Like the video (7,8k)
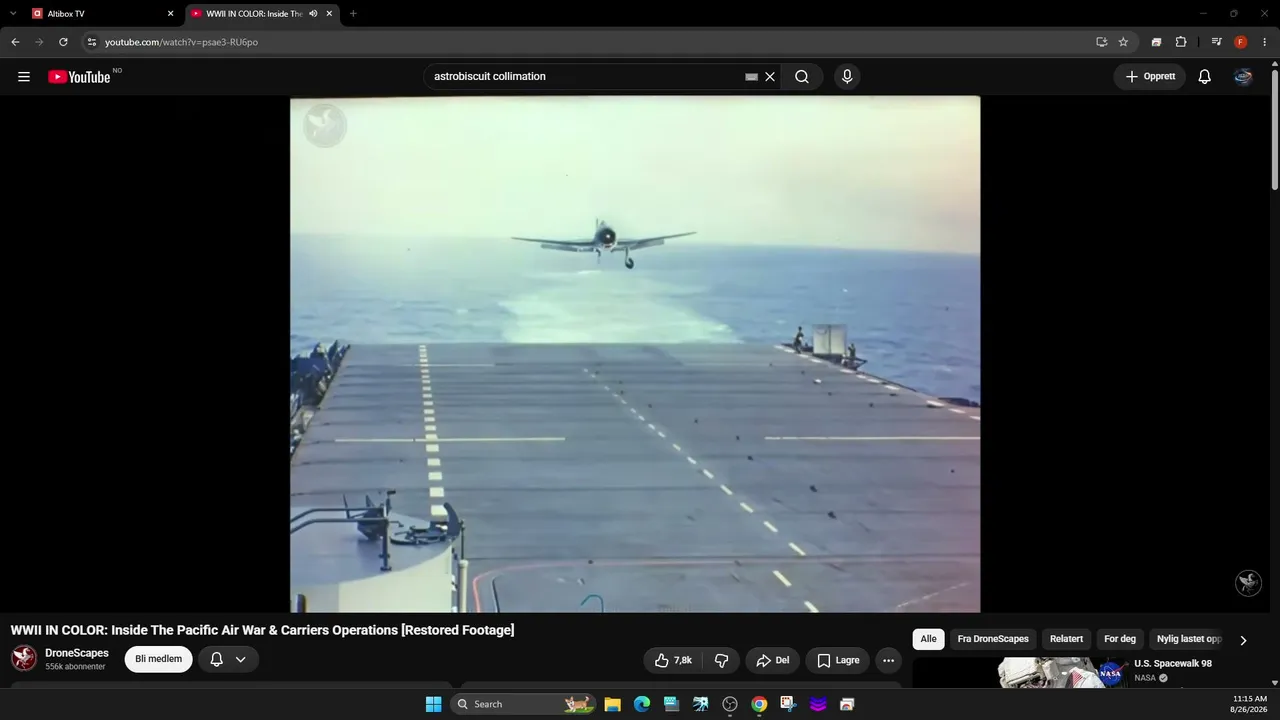 [x=673, y=660]
